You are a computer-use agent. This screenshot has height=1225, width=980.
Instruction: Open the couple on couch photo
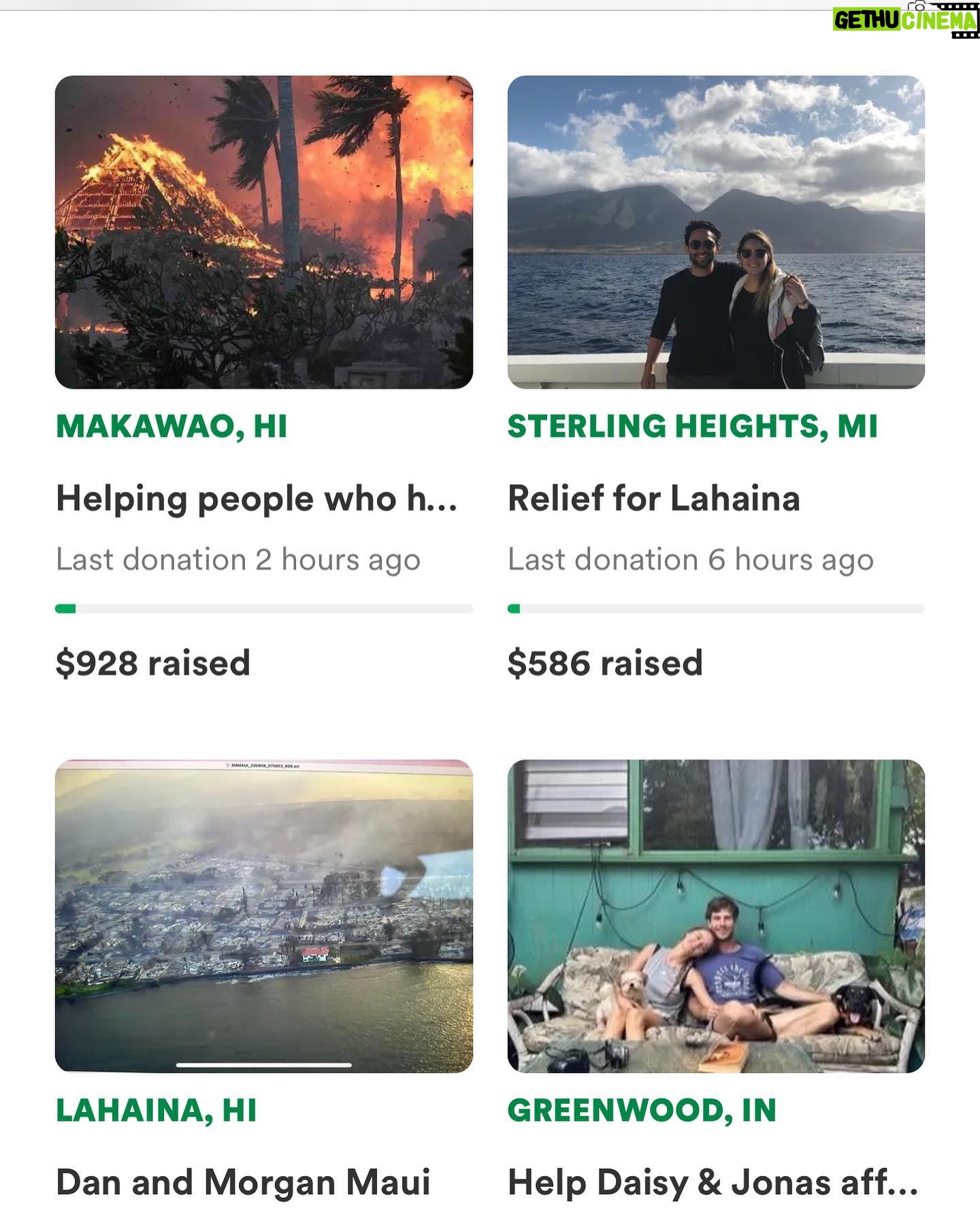(716, 915)
